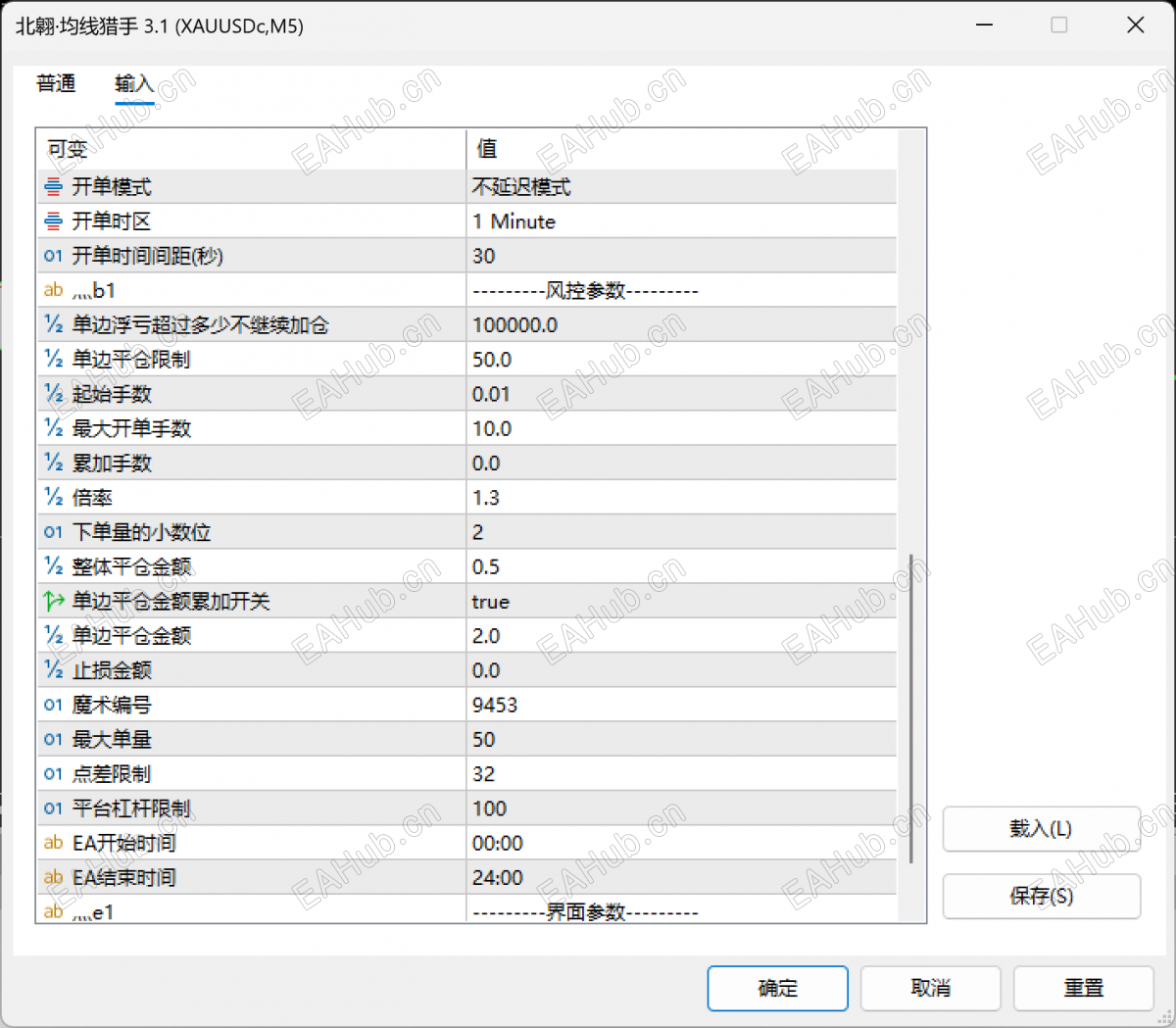Viewport: 1176px width, 1028px height.
Task: Click the parameter list vertical scrollbar thumb
Action: pos(911,709)
